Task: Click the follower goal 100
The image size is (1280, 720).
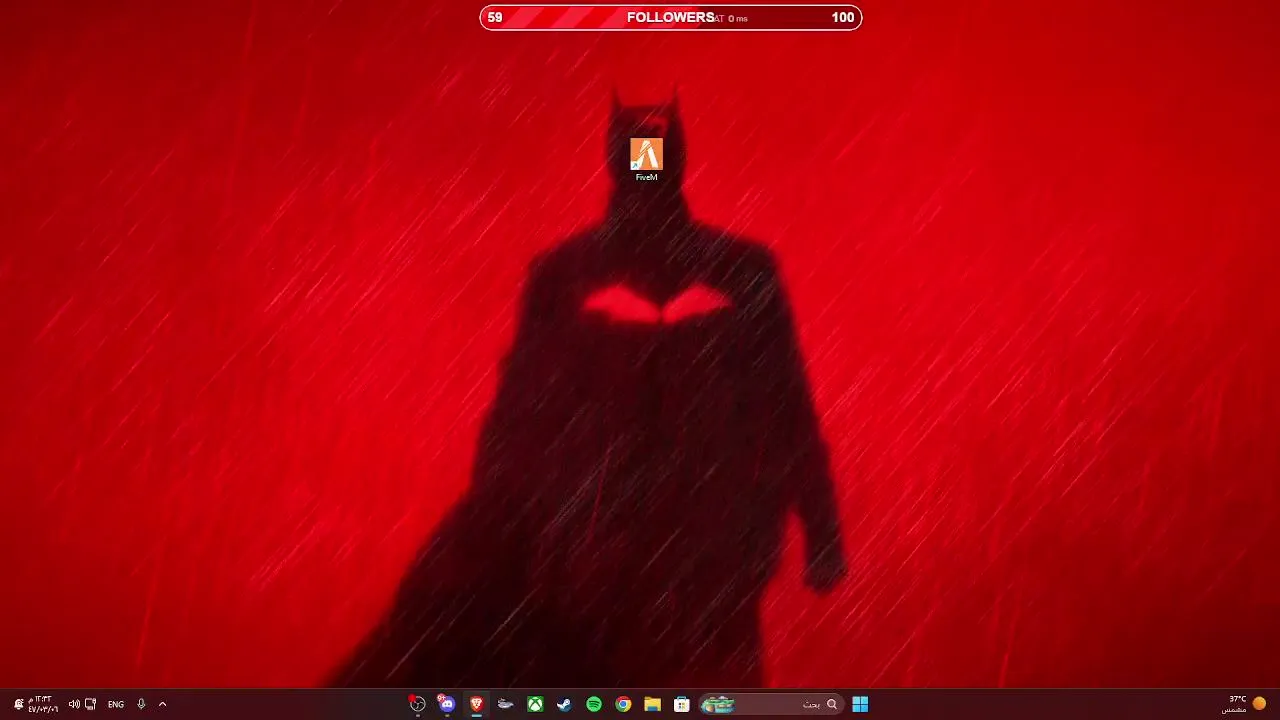Action: click(x=843, y=17)
